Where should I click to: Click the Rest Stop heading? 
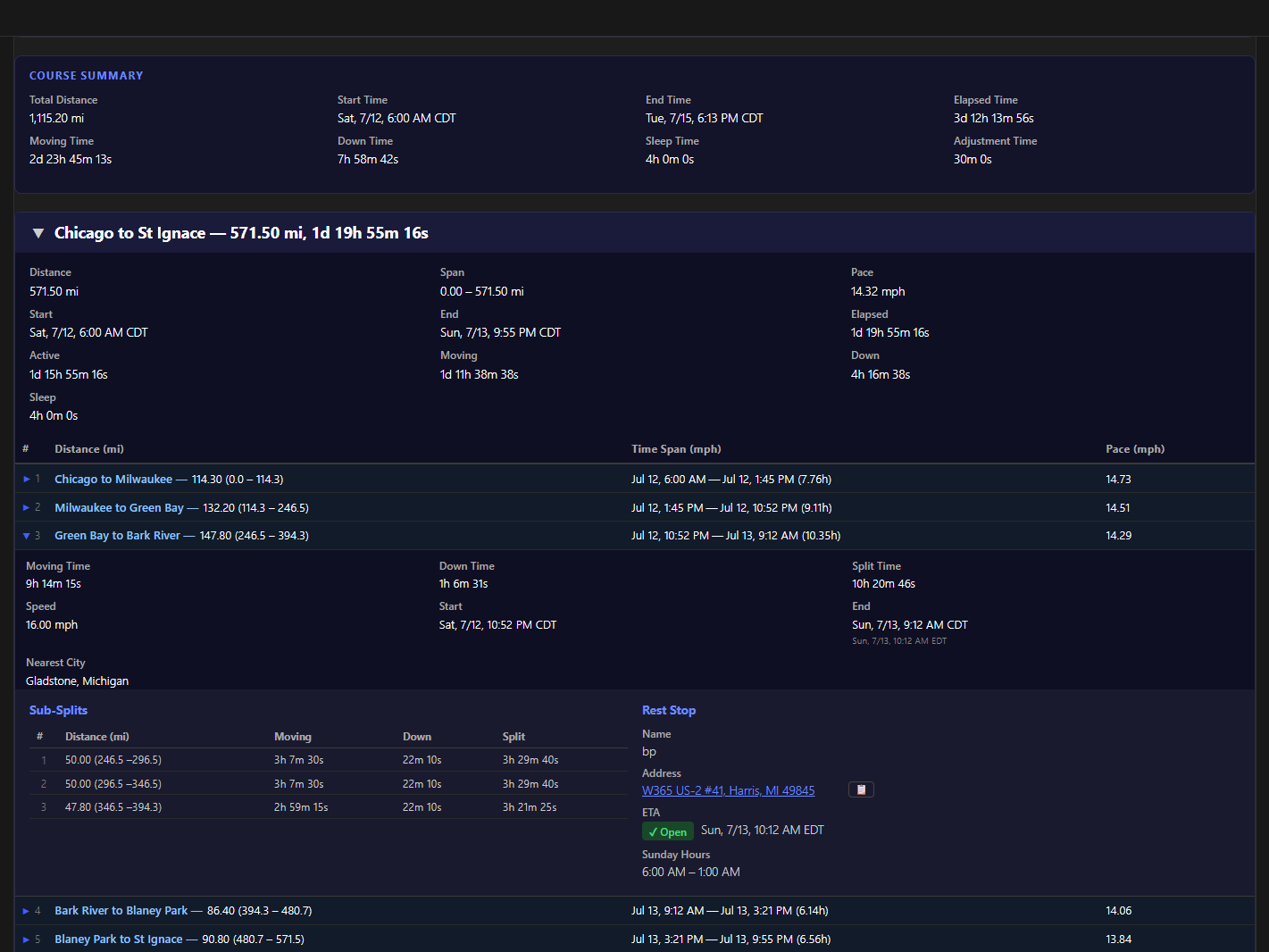pyautogui.click(x=668, y=710)
